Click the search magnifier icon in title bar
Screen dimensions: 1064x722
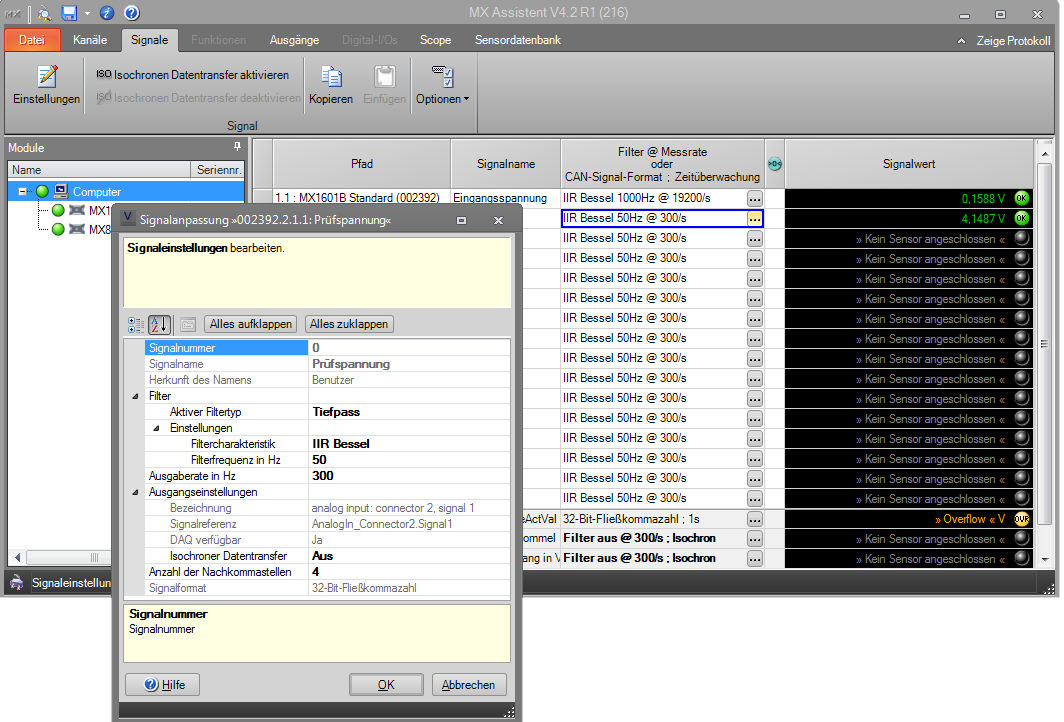44,13
